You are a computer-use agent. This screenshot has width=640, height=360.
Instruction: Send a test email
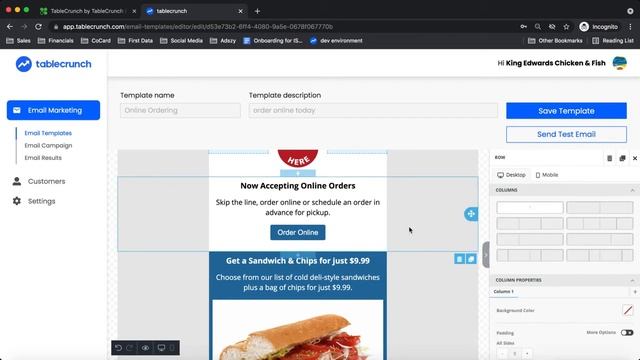point(566,134)
